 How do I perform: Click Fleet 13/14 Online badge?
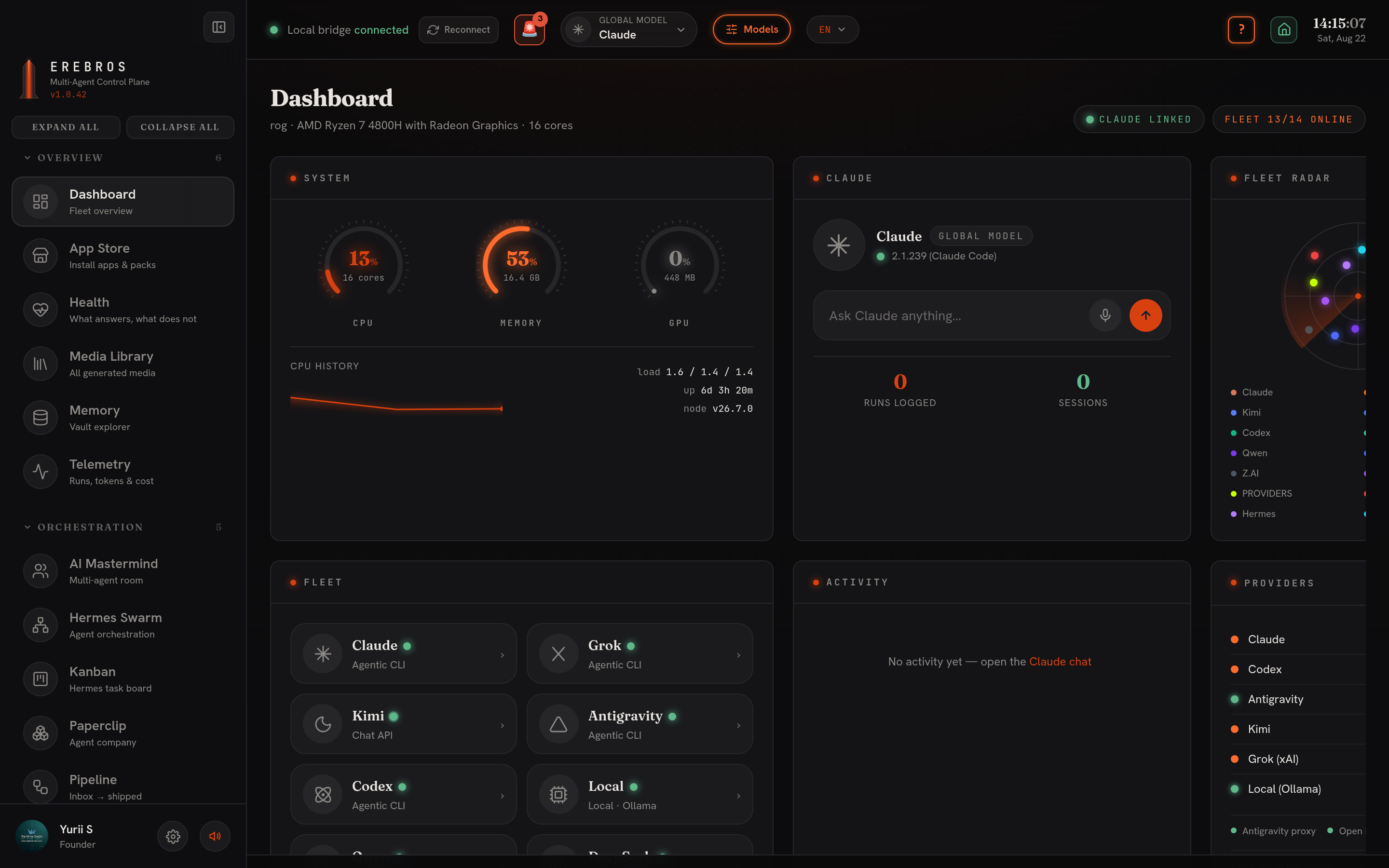point(1288,119)
